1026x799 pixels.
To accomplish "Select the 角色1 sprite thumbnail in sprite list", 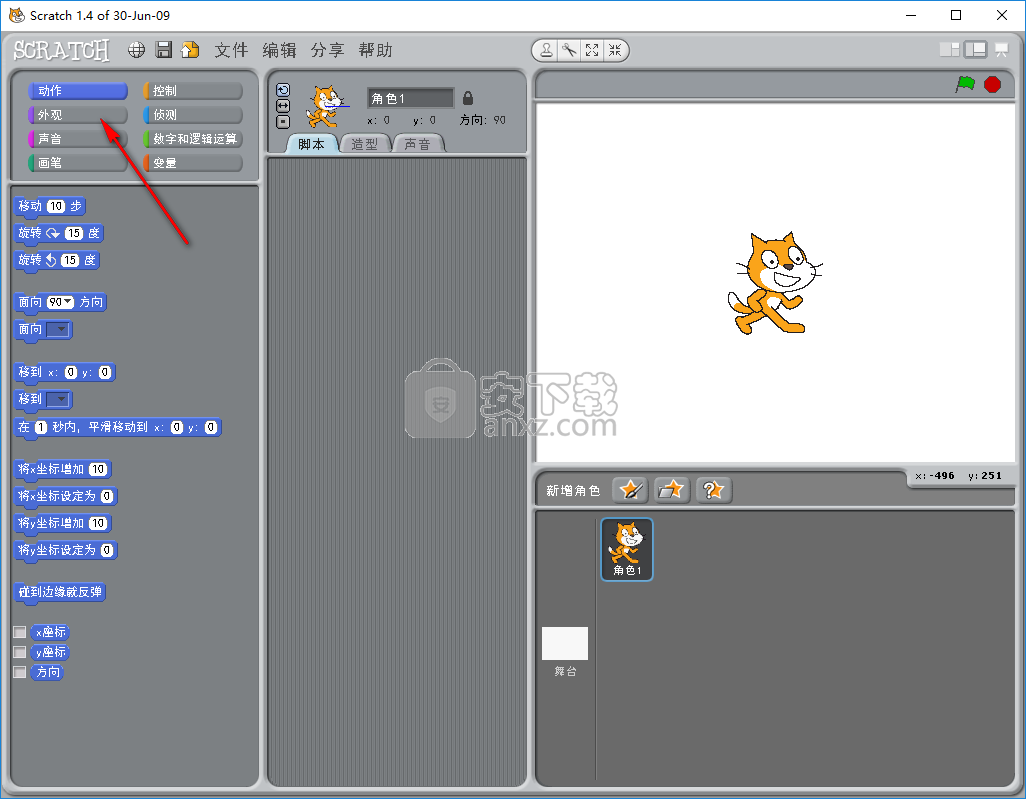I will 627,549.
